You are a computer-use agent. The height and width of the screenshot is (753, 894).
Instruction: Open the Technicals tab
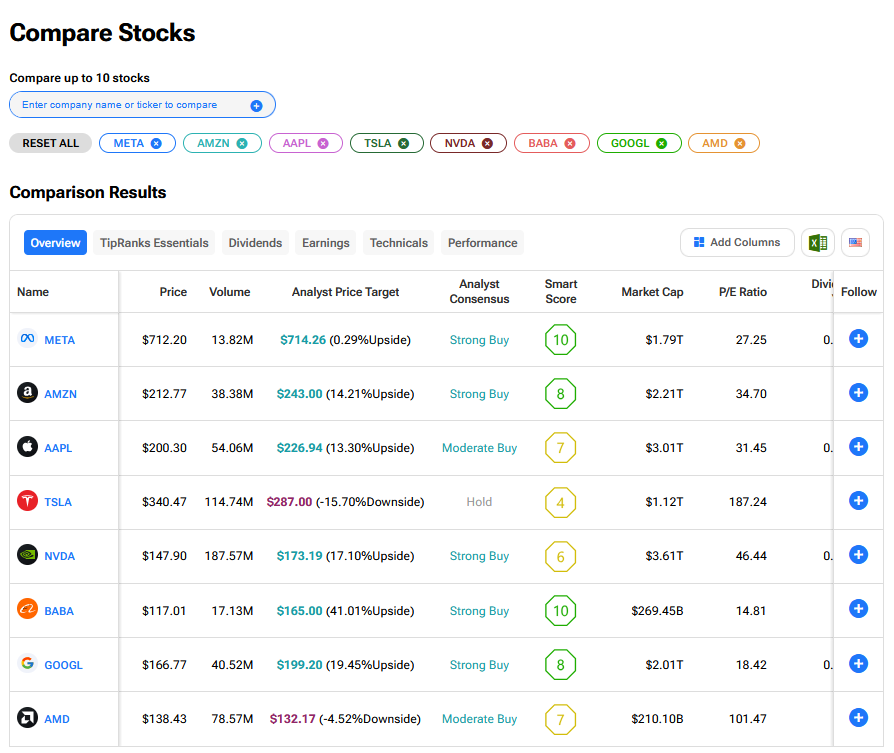coord(399,243)
